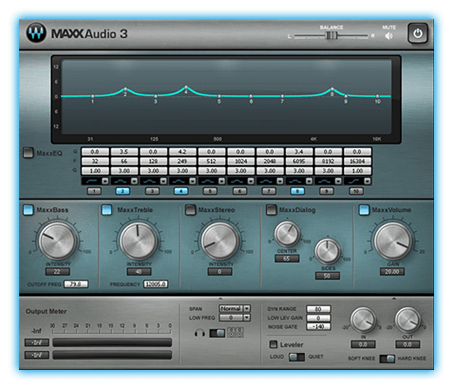Image resolution: width=452 pixels, height=390 pixels.
Task: Disable the MaxxBass checkbox
Action: 28,210
